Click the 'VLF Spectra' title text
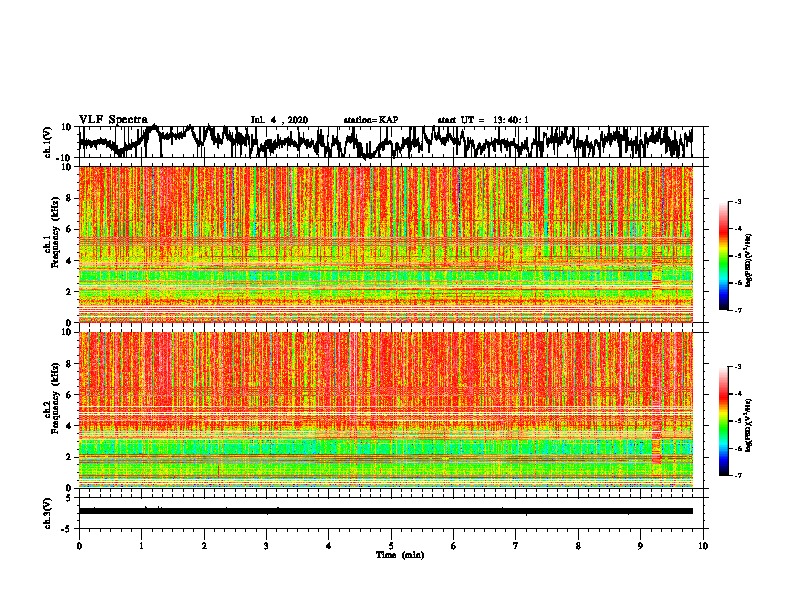 [x=113, y=119]
